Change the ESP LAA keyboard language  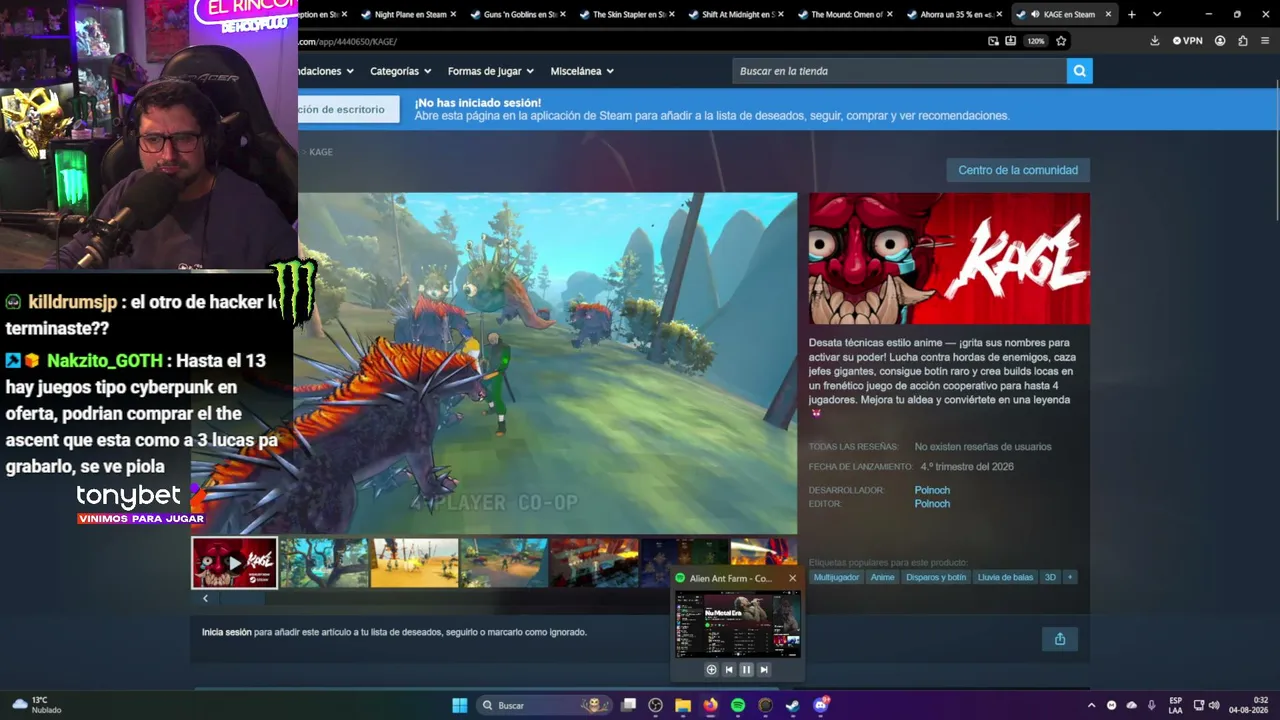click(1176, 705)
